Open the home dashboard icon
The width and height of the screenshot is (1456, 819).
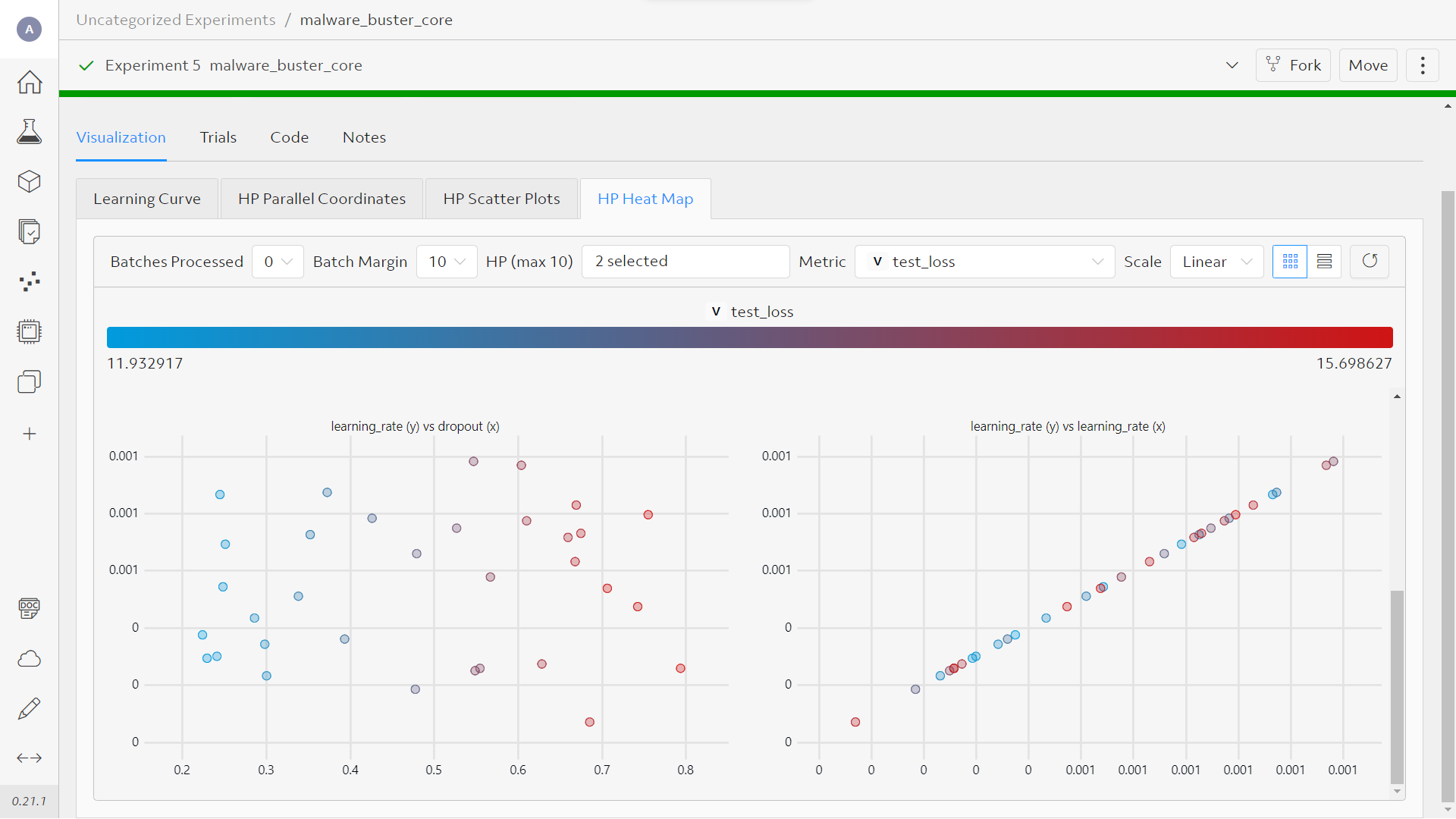[x=30, y=82]
